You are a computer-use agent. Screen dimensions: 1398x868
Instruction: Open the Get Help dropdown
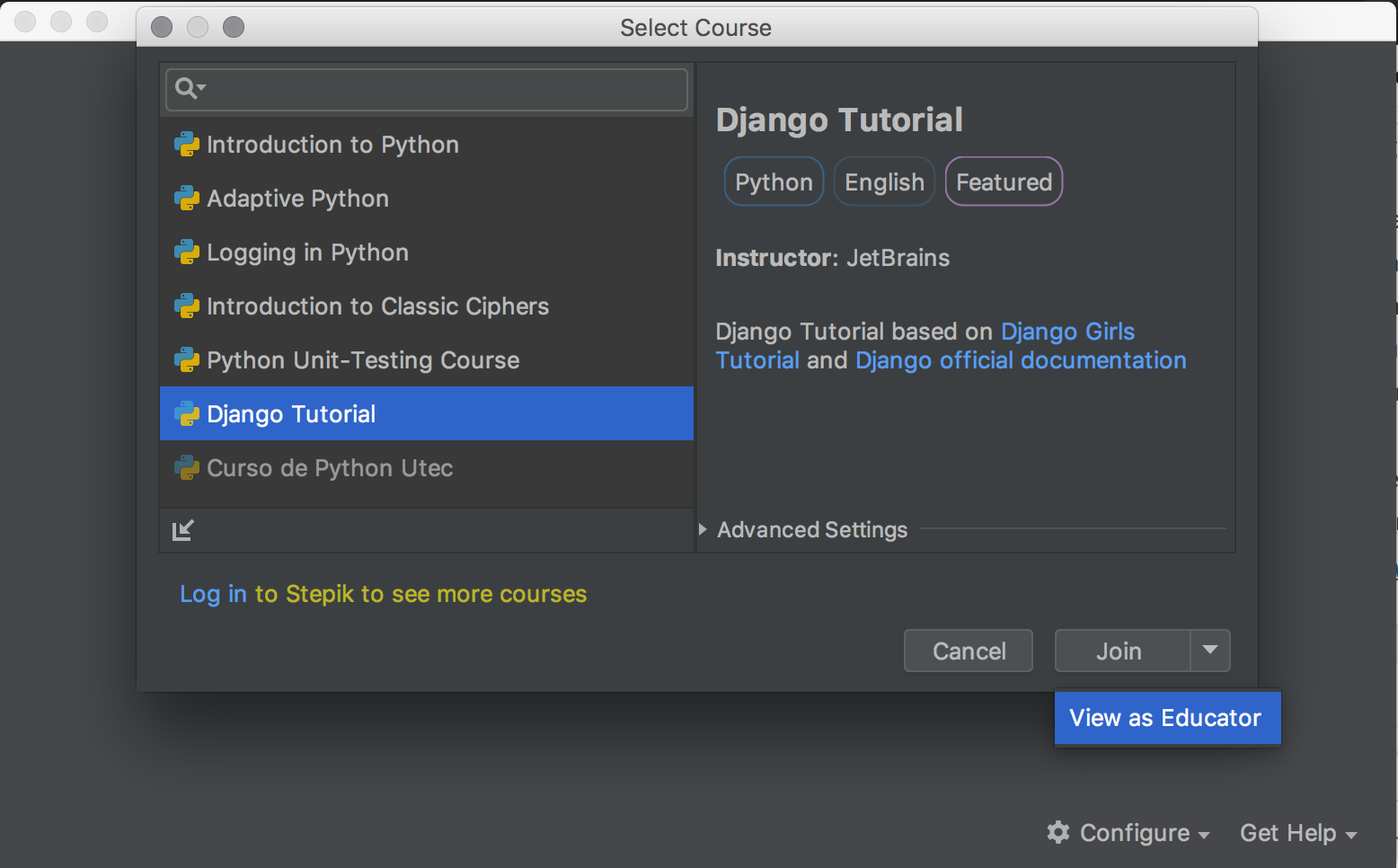(x=1298, y=833)
